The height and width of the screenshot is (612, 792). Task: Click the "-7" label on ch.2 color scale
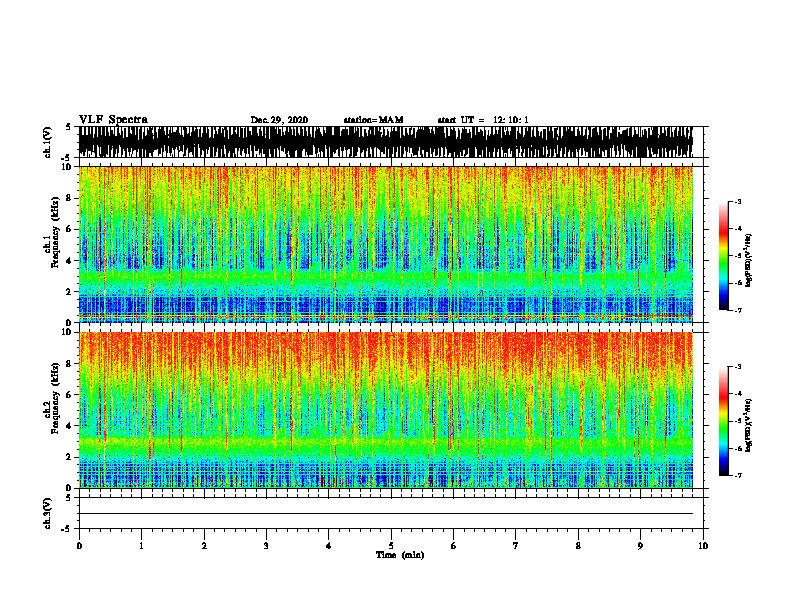(738, 476)
